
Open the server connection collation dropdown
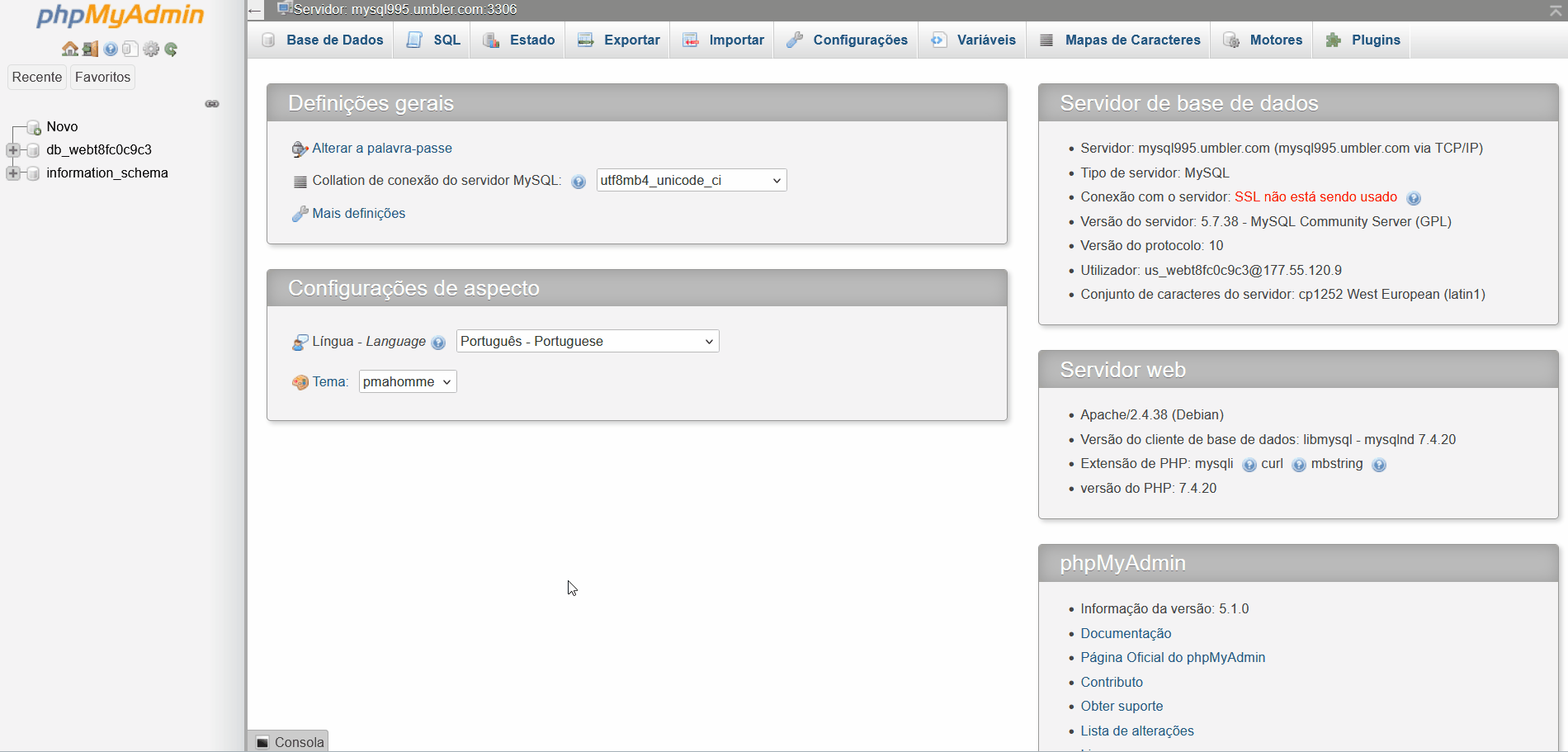tap(691, 180)
